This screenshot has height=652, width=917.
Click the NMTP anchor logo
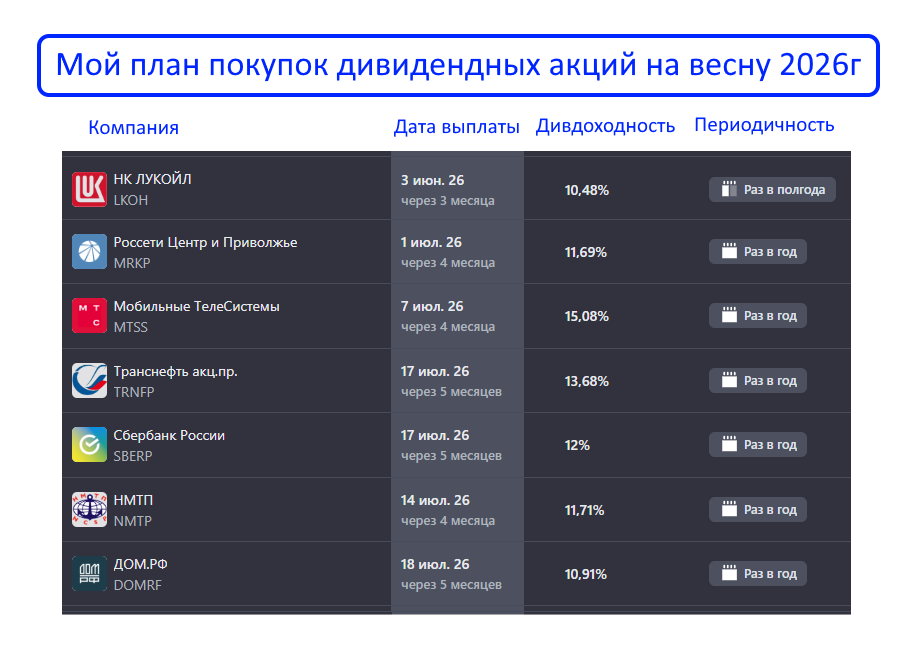89,509
